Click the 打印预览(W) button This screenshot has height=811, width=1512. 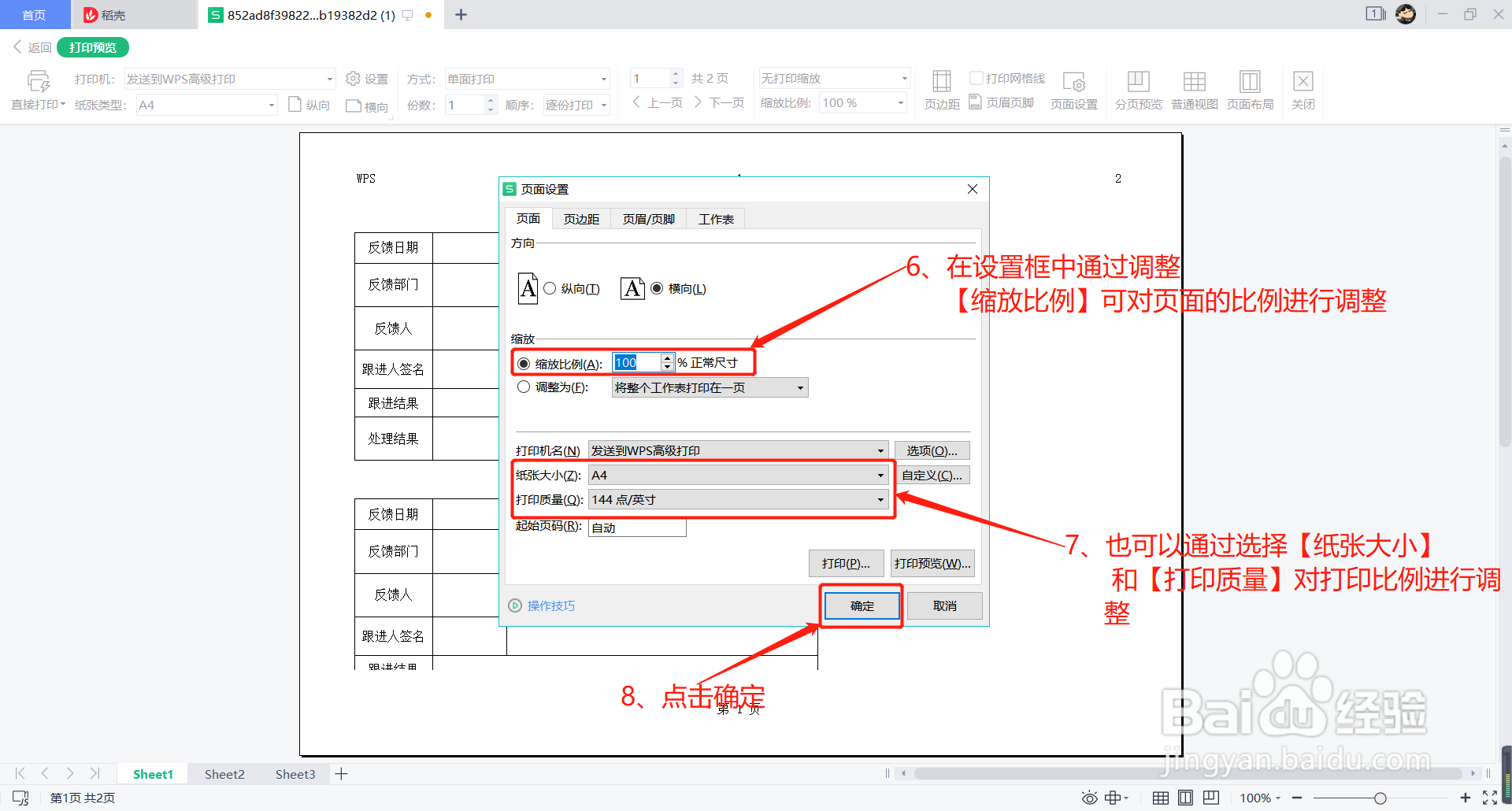pyautogui.click(x=932, y=563)
